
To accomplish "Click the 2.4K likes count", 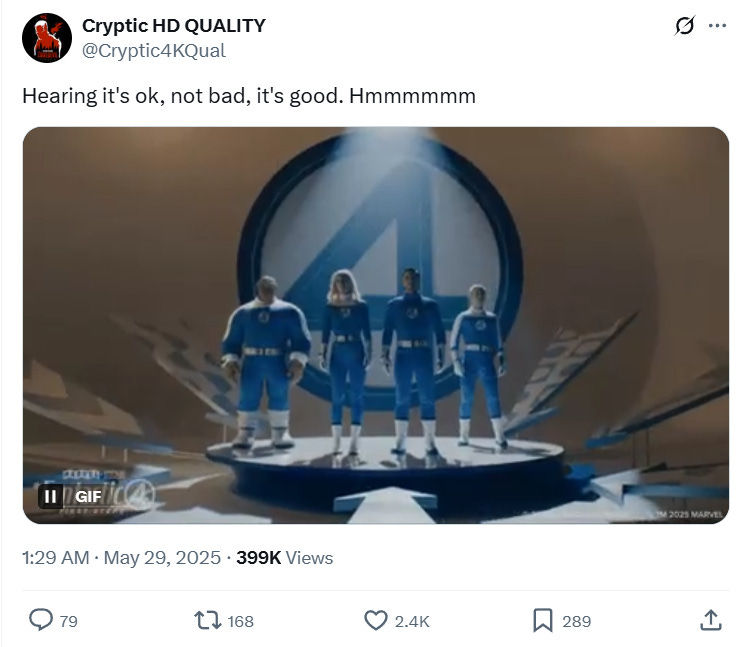I will point(412,621).
